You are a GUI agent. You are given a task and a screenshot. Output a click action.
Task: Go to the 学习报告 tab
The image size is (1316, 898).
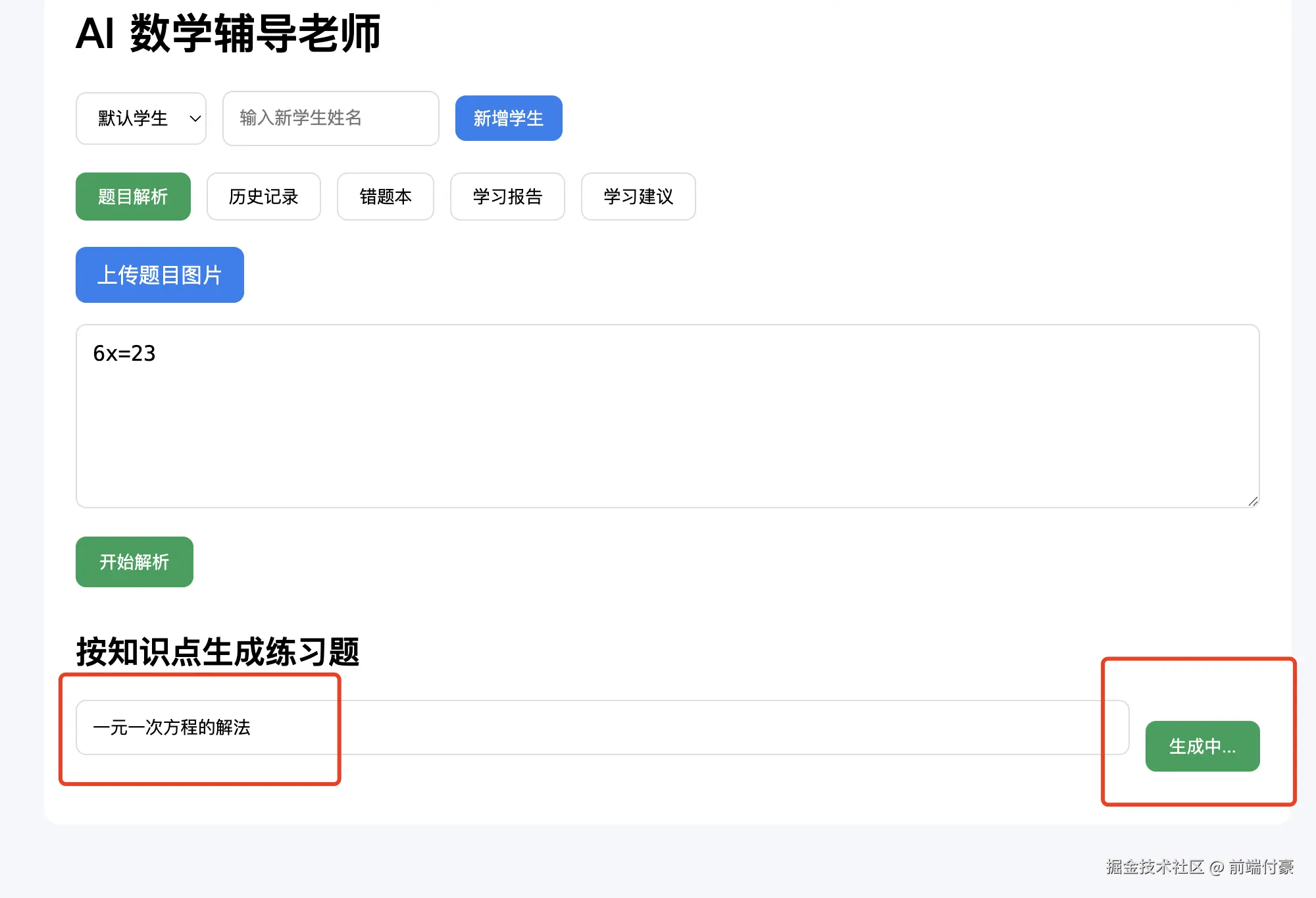tap(507, 197)
